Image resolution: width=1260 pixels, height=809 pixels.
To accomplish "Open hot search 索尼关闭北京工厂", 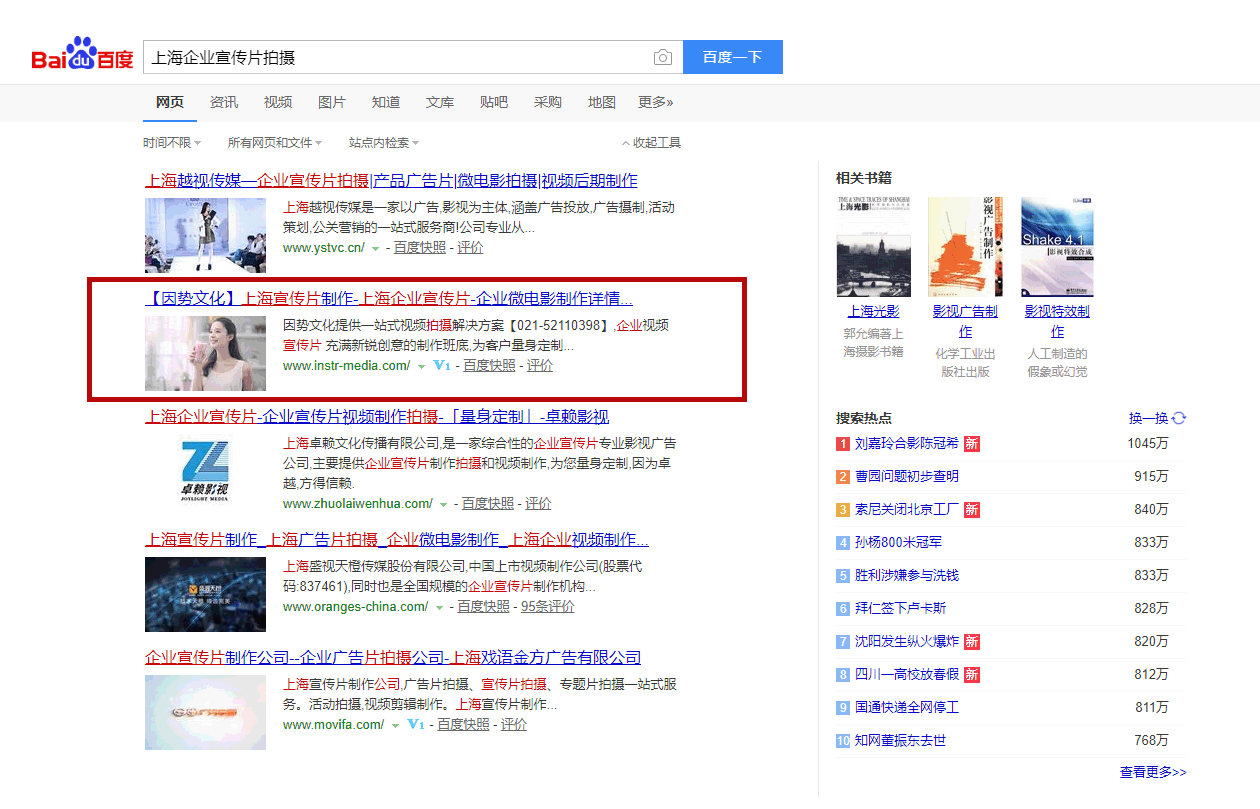I will 906,509.
